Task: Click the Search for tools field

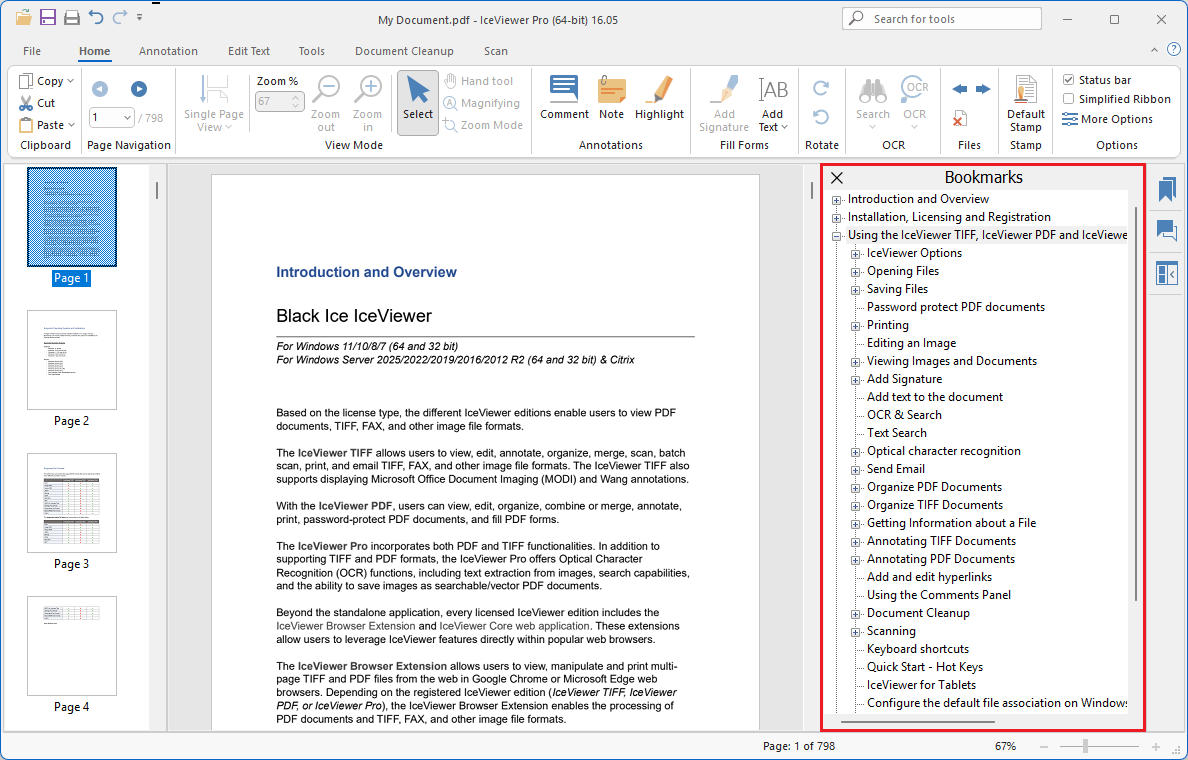Action: [x=942, y=19]
